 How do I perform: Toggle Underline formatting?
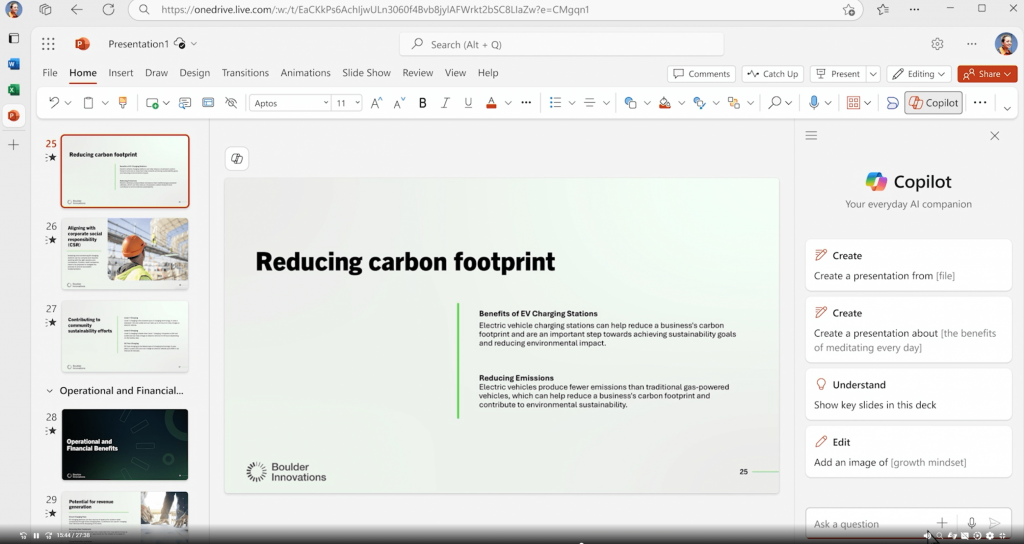(468, 103)
